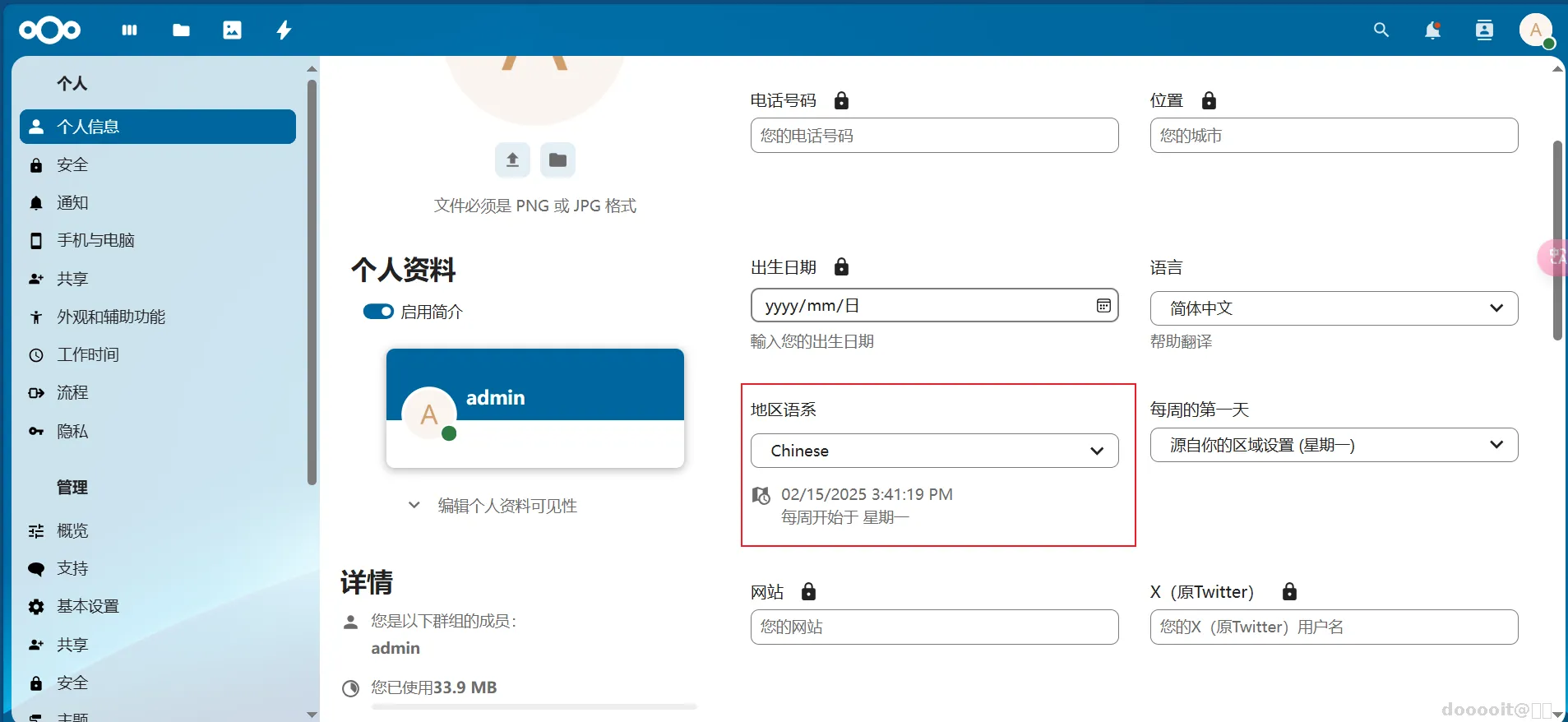Click the 帮助翻译 link
This screenshot has width=1568, height=722.
pyautogui.click(x=1181, y=341)
